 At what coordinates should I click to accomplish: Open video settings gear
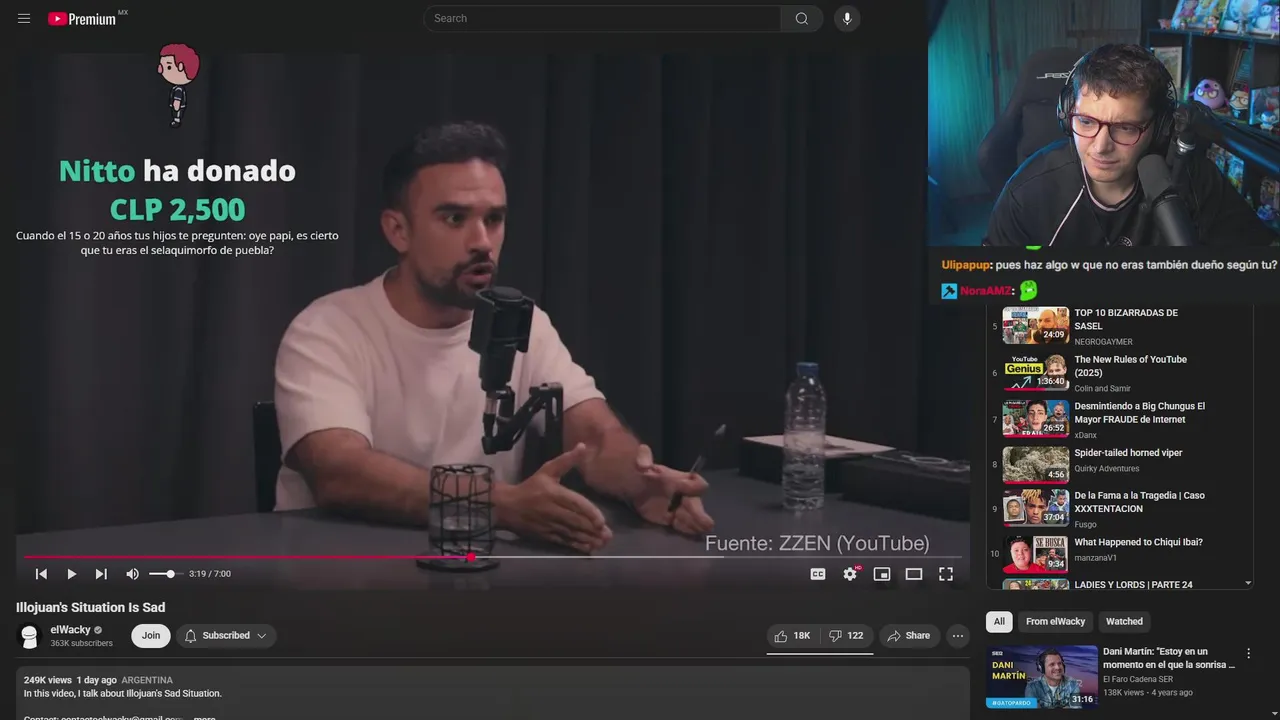[850, 574]
